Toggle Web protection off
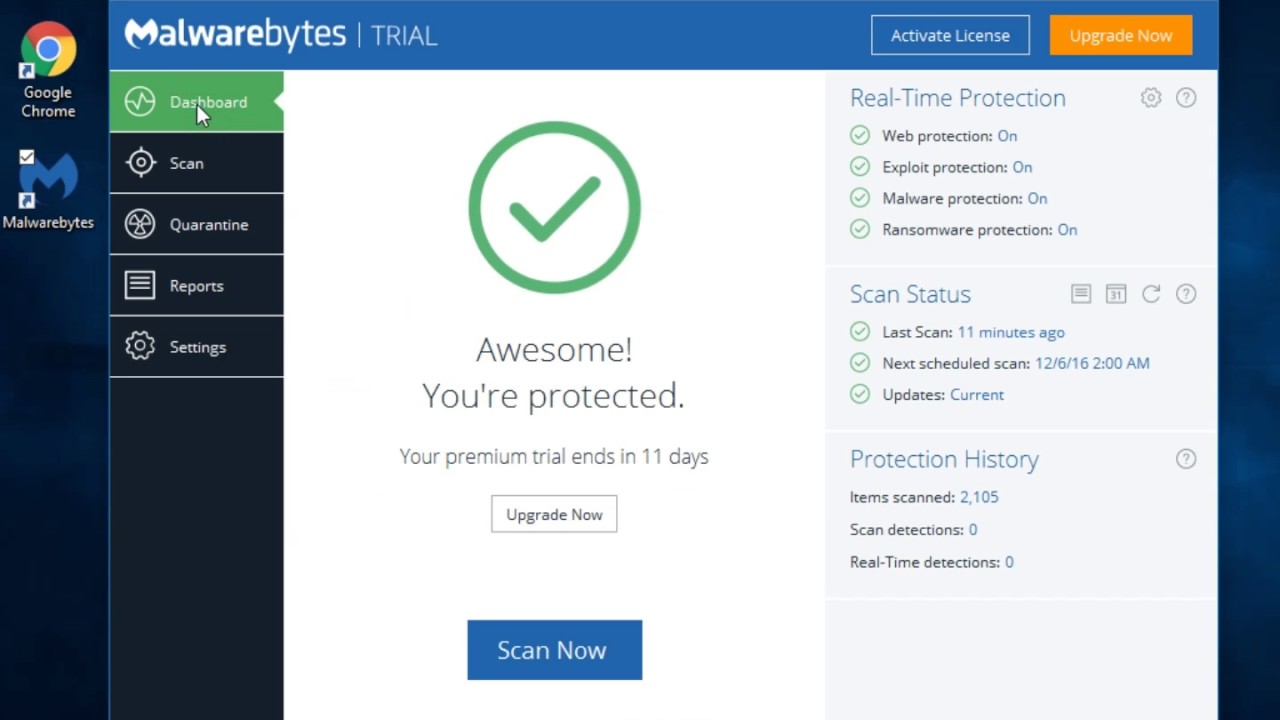1280x720 pixels. pos(1007,135)
